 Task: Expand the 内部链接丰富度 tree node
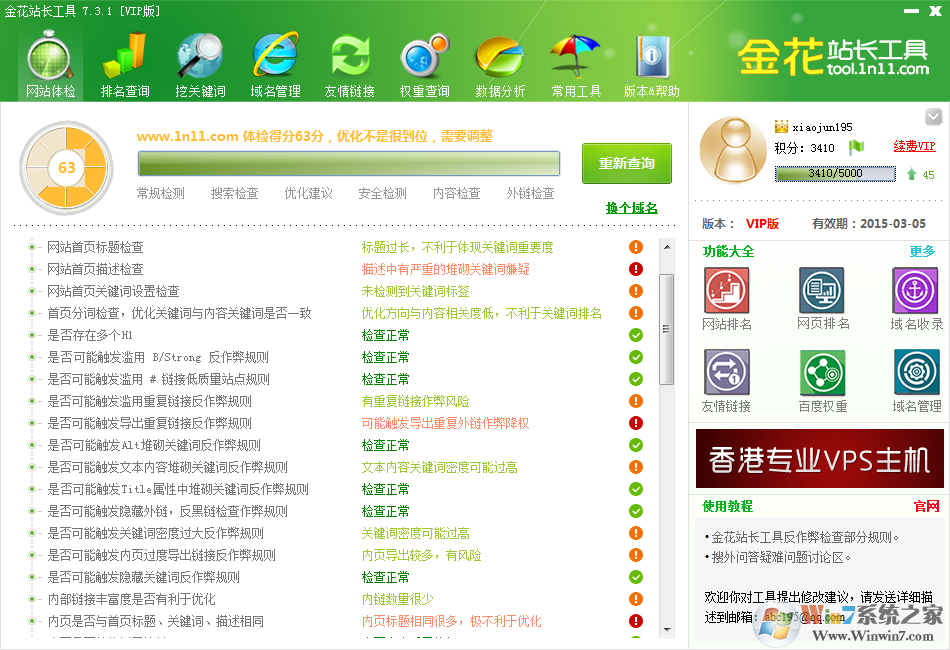[32, 599]
